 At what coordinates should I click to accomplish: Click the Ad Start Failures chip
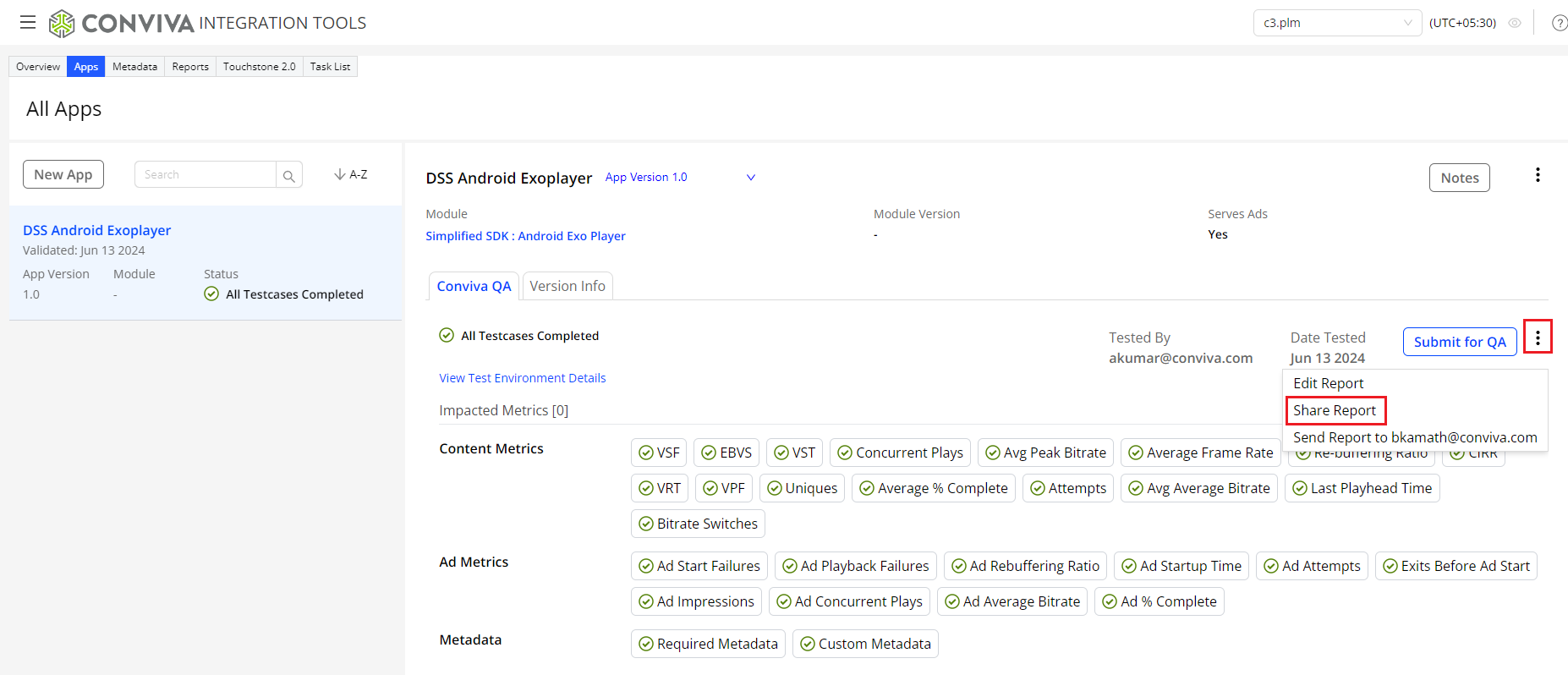click(699, 566)
